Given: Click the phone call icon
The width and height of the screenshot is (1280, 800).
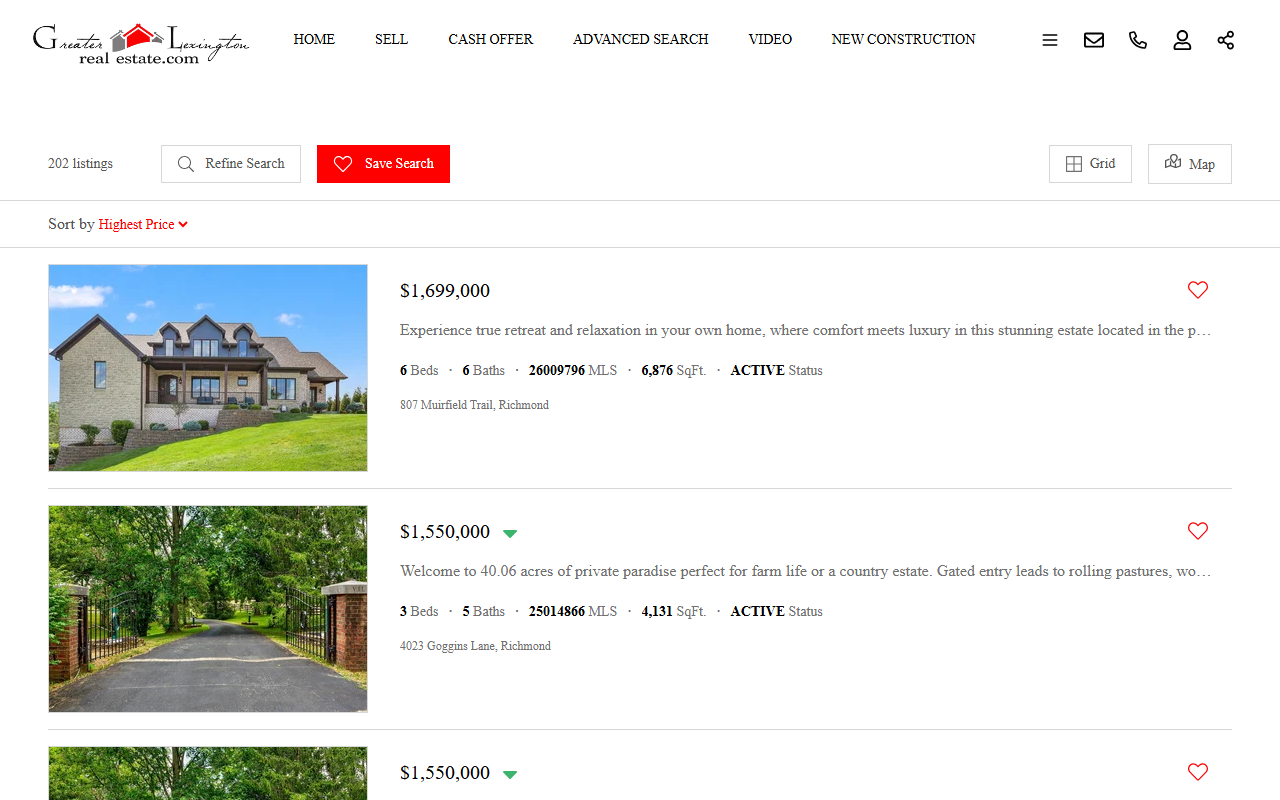Looking at the screenshot, I should (1138, 40).
